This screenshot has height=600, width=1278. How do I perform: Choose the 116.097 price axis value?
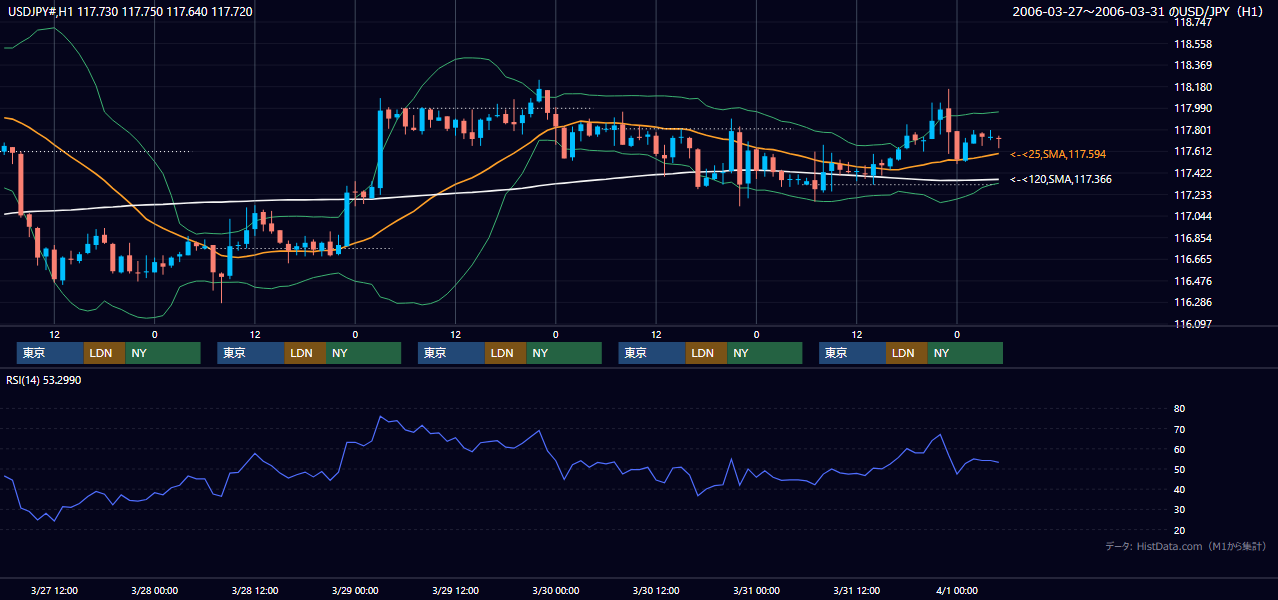[x=1192, y=324]
